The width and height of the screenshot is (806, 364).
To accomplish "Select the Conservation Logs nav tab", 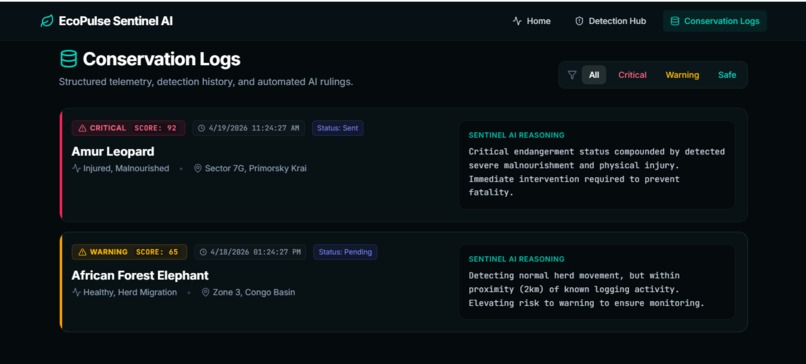I will coord(715,21).
